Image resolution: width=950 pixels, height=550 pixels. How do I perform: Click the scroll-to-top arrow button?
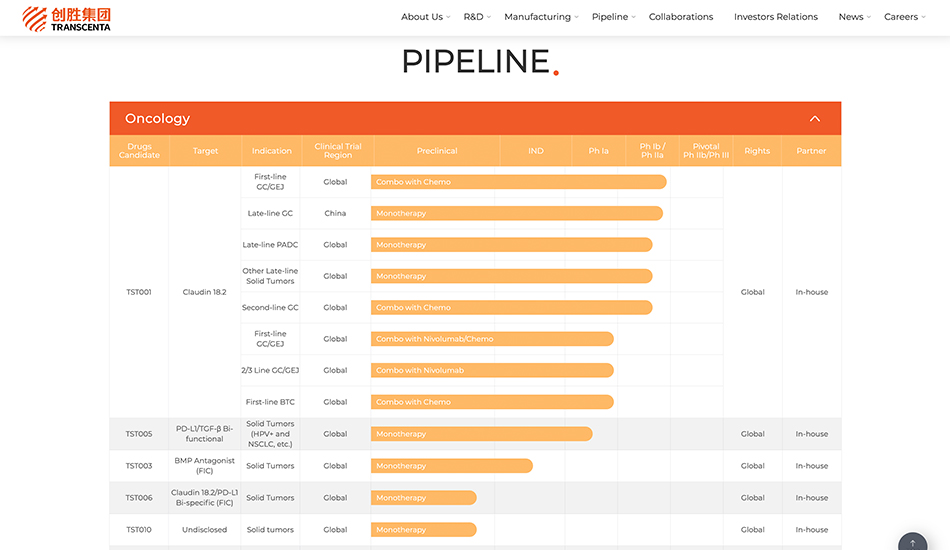pos(912,542)
